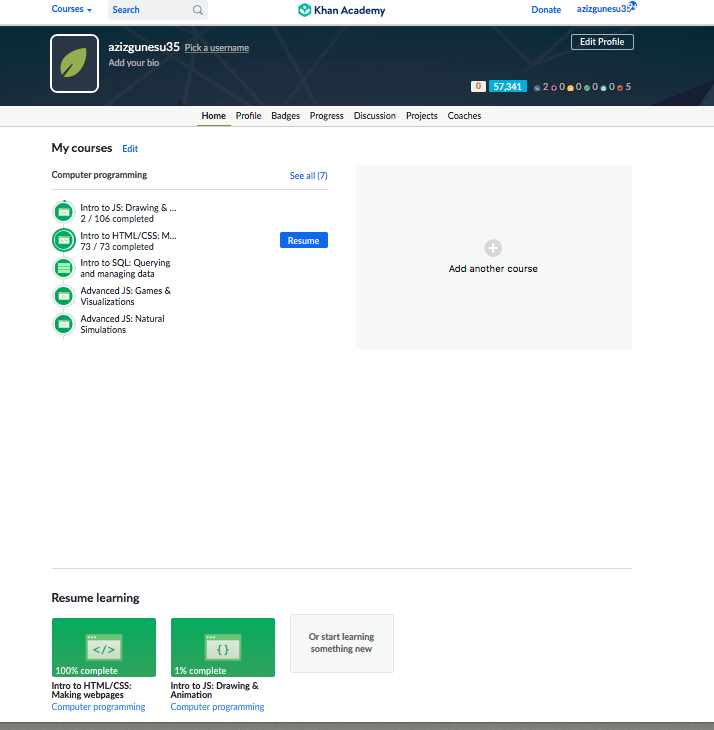Click 100% complete HTML/CSS thumbnail

104,647
